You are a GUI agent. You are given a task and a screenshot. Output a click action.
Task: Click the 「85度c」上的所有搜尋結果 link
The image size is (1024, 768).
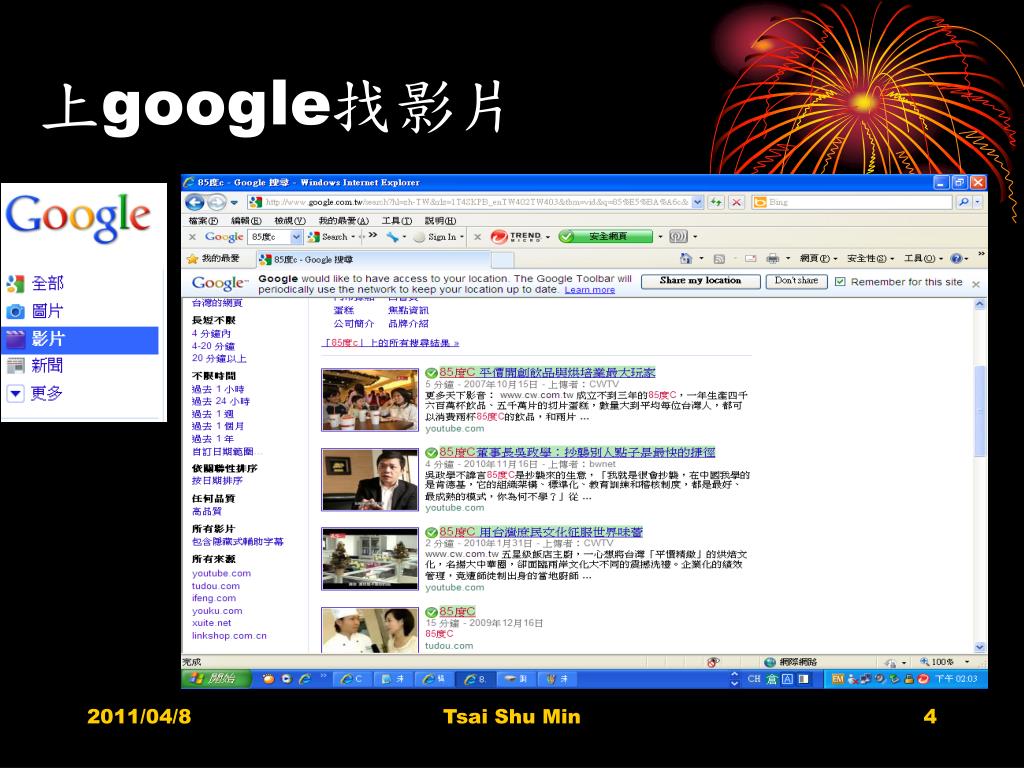coord(391,343)
